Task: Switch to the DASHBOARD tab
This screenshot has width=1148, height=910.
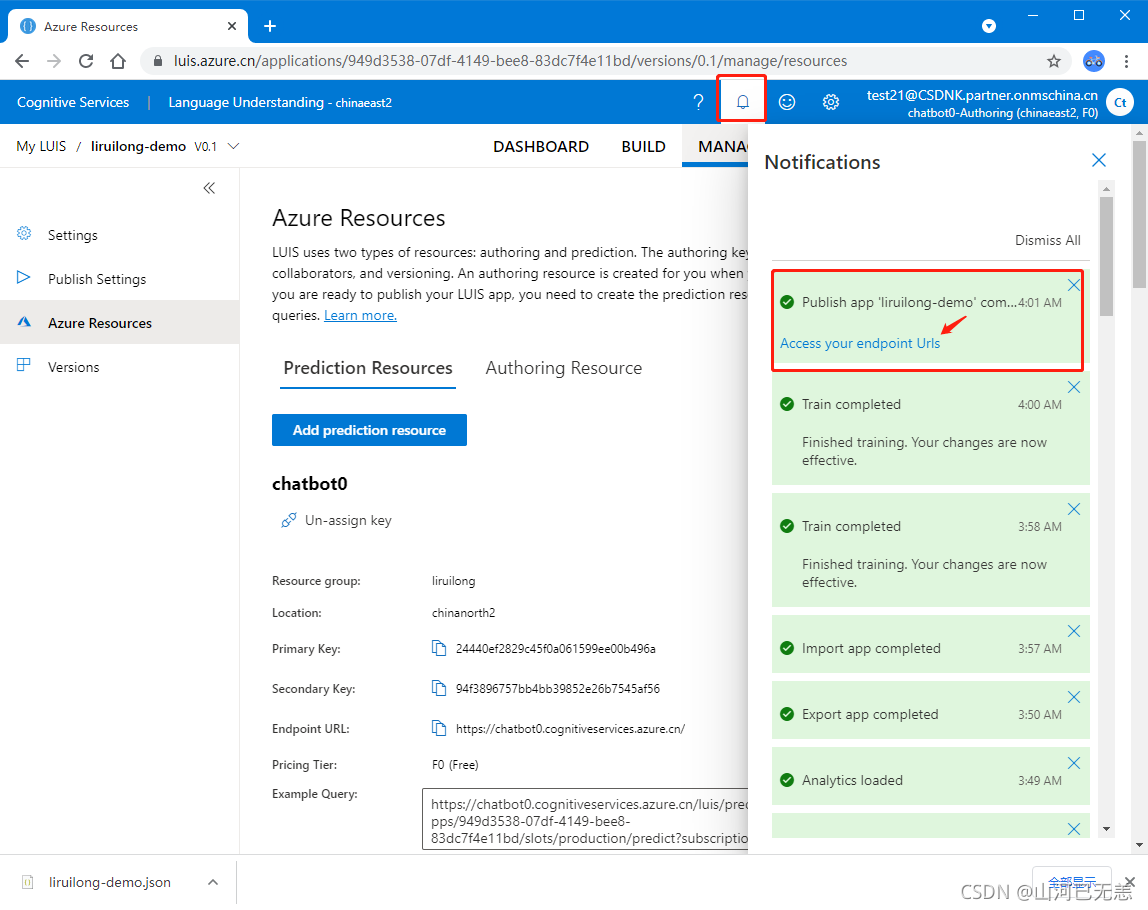Action: click(x=540, y=146)
